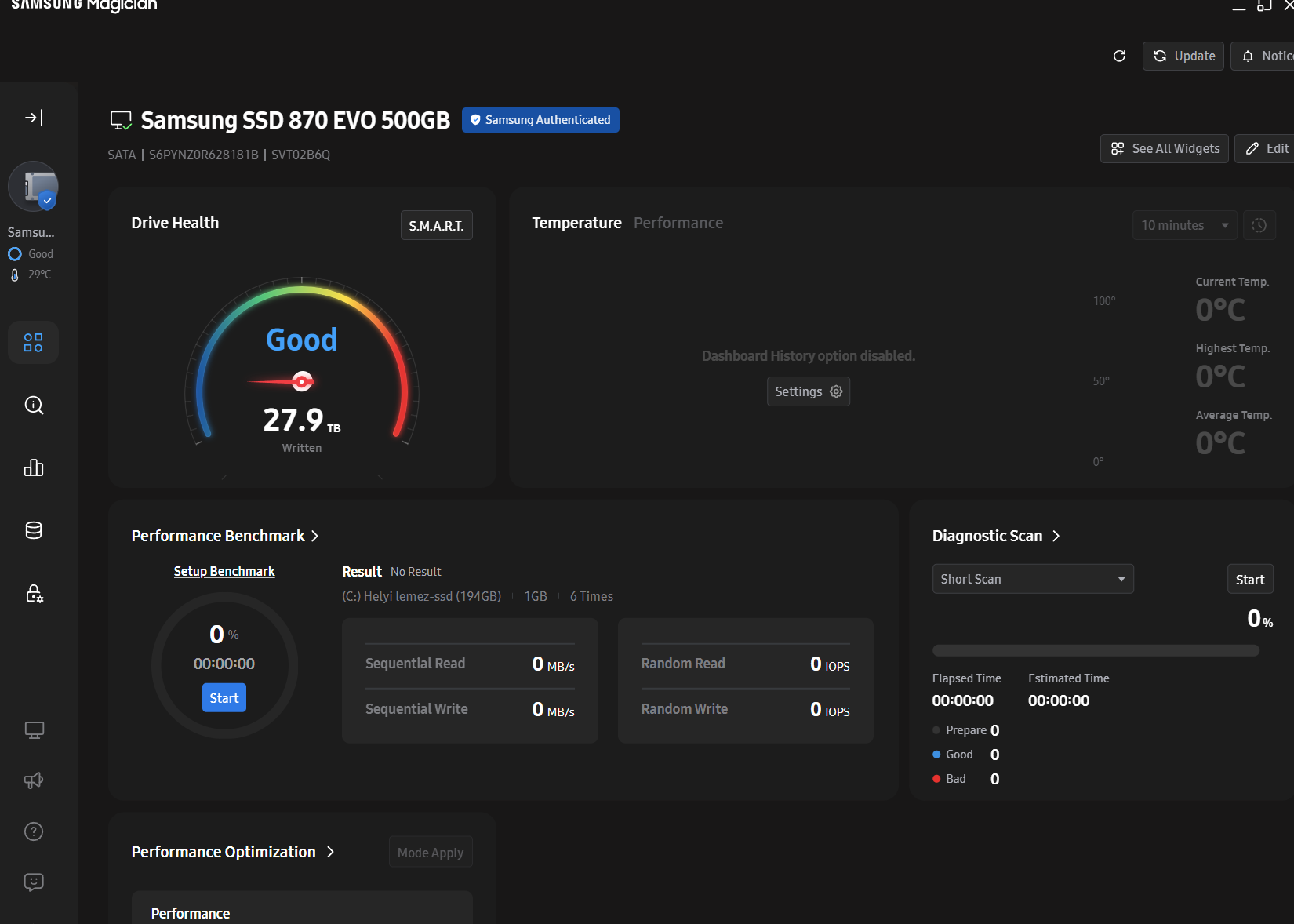Image resolution: width=1294 pixels, height=924 pixels.
Task: Click the '27.9 TB' written value
Action: 302,420
